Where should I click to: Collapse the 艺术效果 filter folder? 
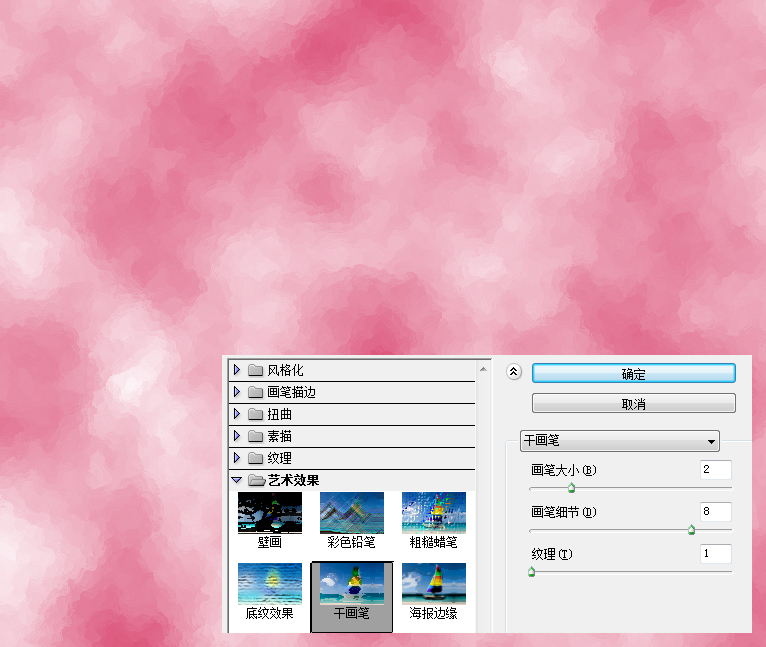coord(237,480)
